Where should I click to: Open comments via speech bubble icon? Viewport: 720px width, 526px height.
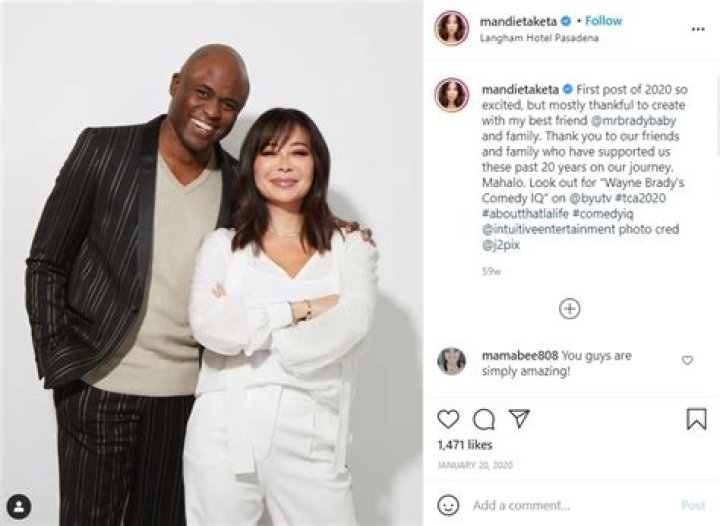click(x=484, y=419)
